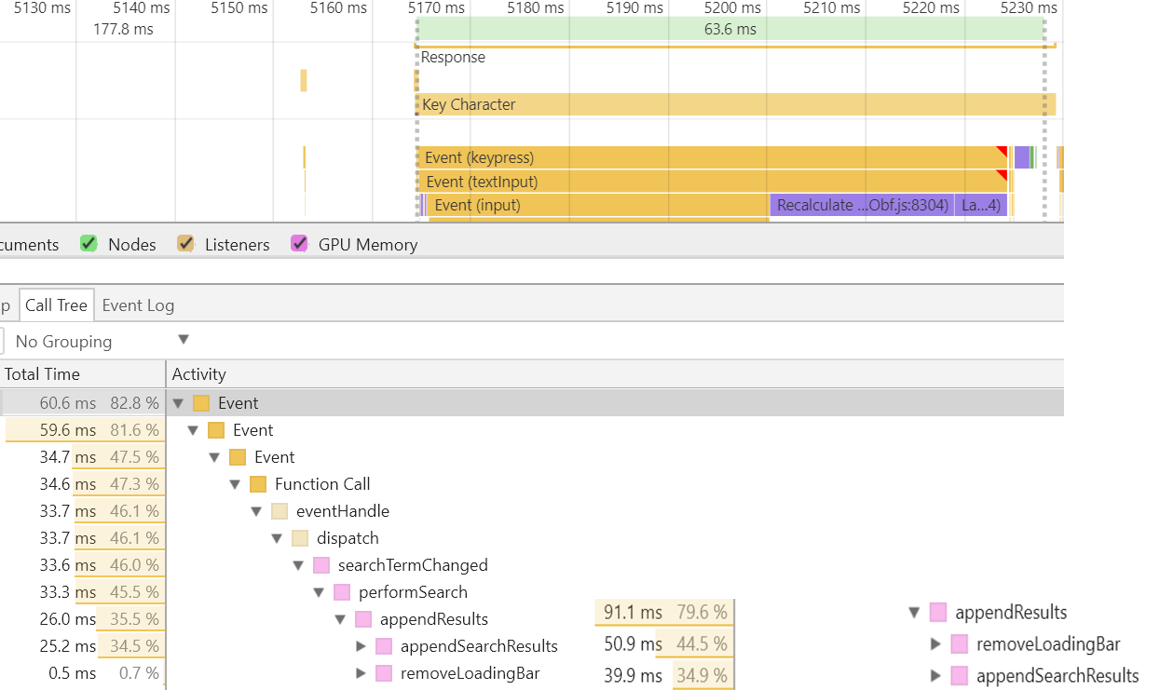Toggle the Nodes checkbox
This screenshot has height=690, width=1157.
[89, 244]
